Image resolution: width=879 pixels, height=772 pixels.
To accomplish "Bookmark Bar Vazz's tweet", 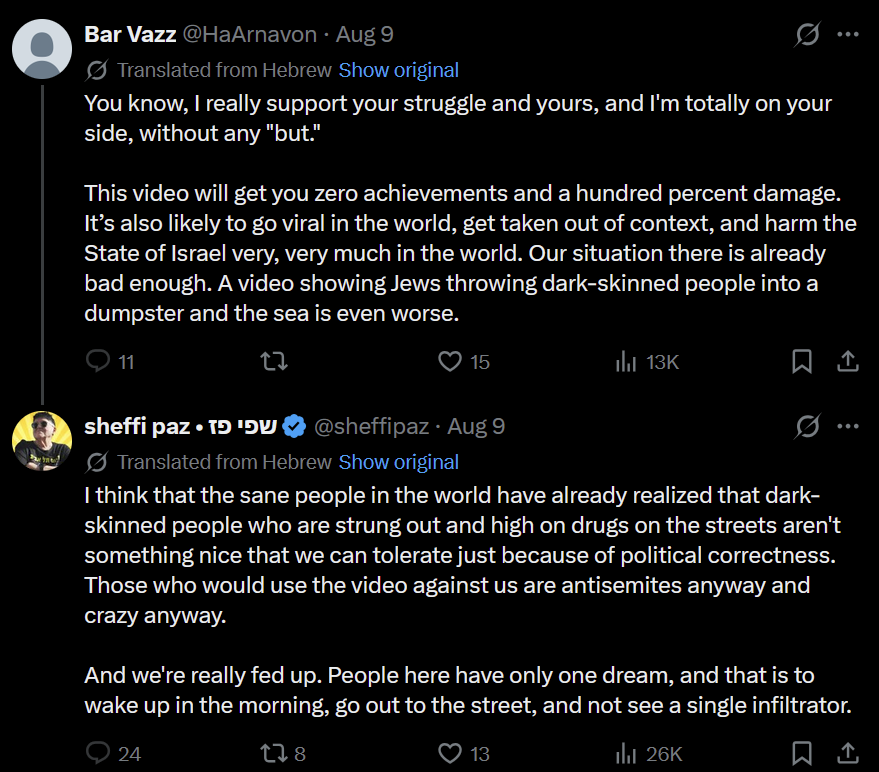I will click(x=802, y=362).
